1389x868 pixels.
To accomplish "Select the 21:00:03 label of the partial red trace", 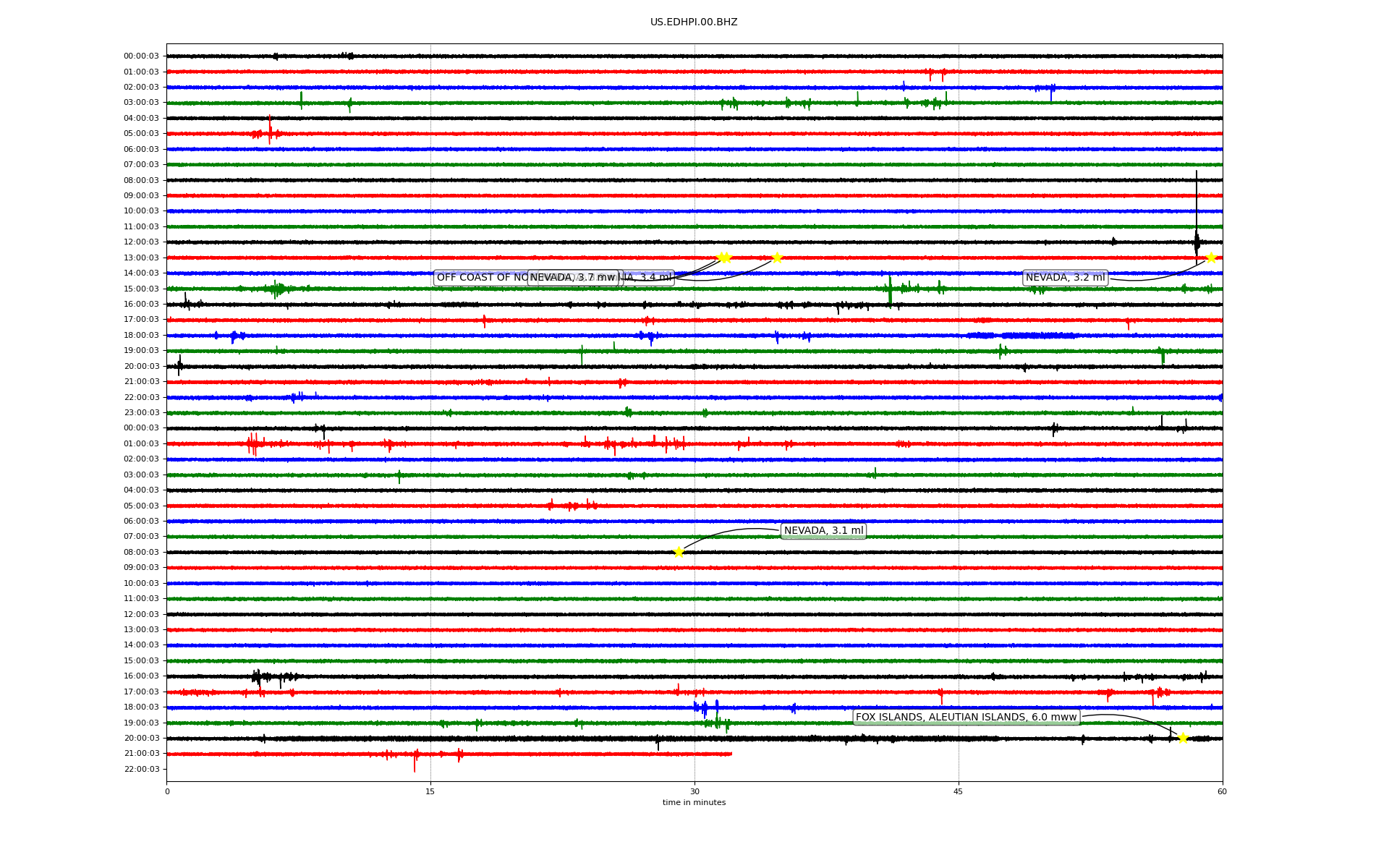I will [x=141, y=754].
